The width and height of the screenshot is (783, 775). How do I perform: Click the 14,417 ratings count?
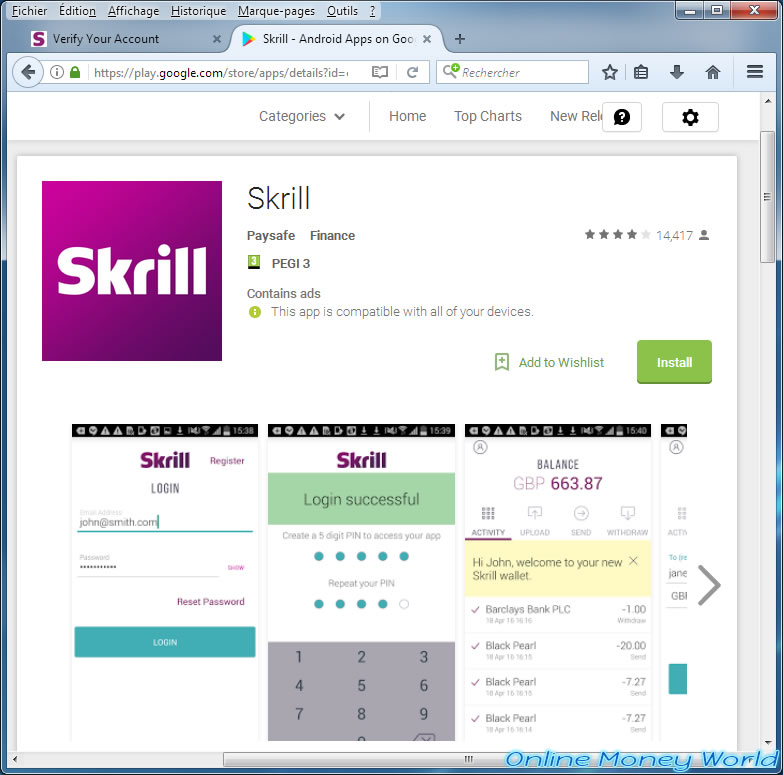(x=674, y=235)
